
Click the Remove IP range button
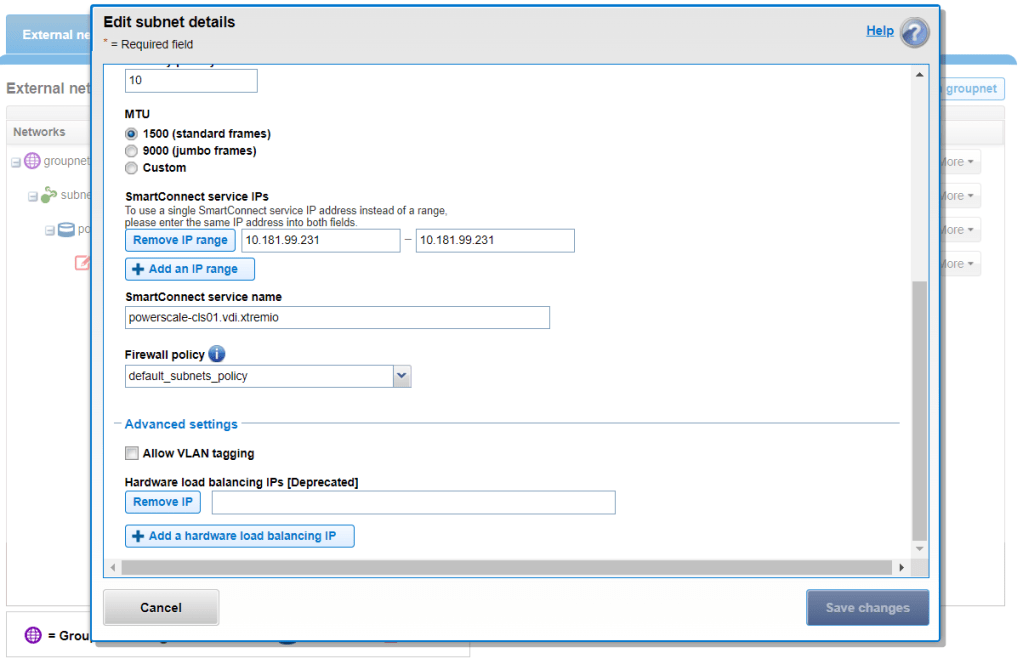(180, 241)
